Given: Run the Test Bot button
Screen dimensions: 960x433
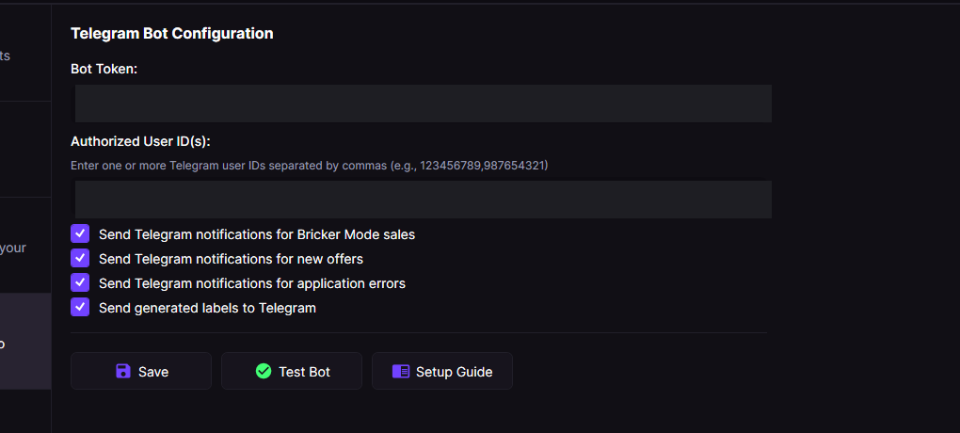Looking at the screenshot, I should coord(292,371).
